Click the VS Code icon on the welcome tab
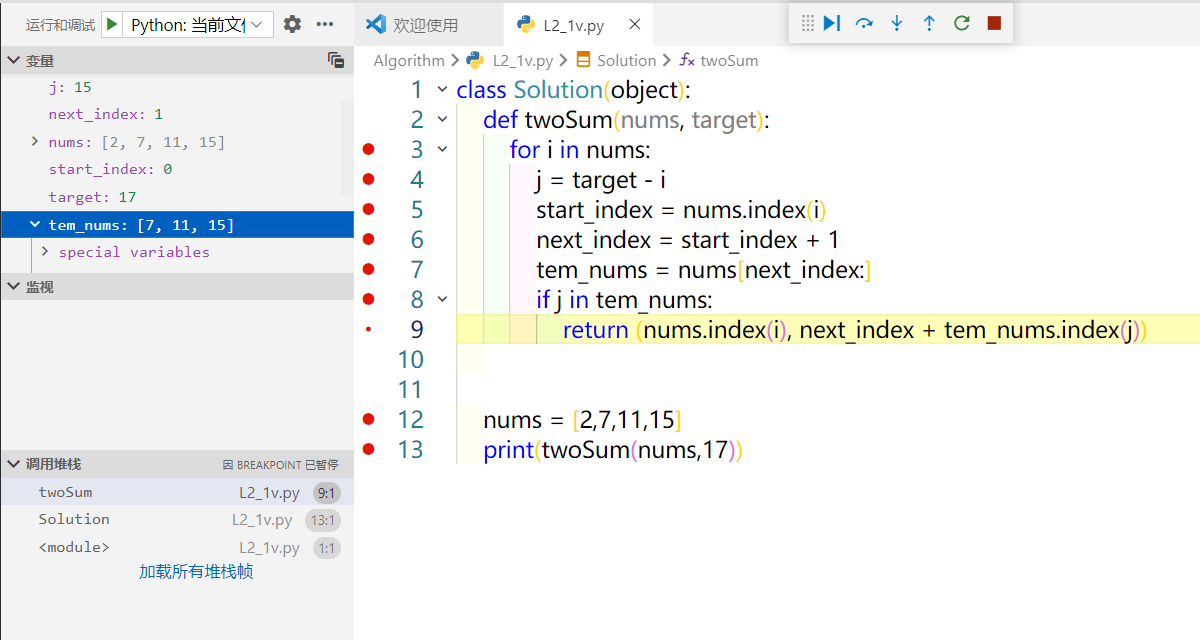 pos(376,25)
